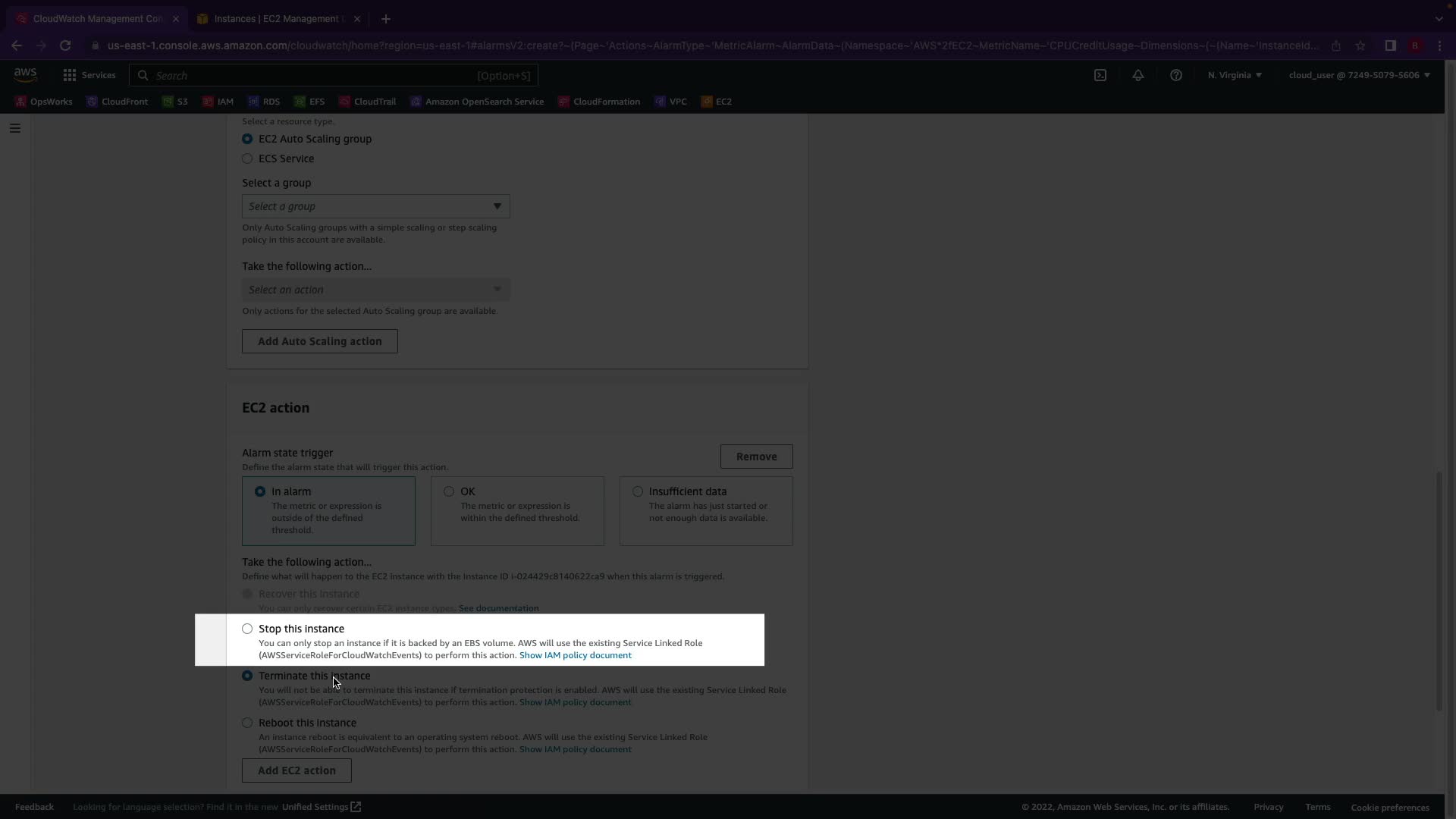Open the CloudShell terminal icon

(1100, 75)
